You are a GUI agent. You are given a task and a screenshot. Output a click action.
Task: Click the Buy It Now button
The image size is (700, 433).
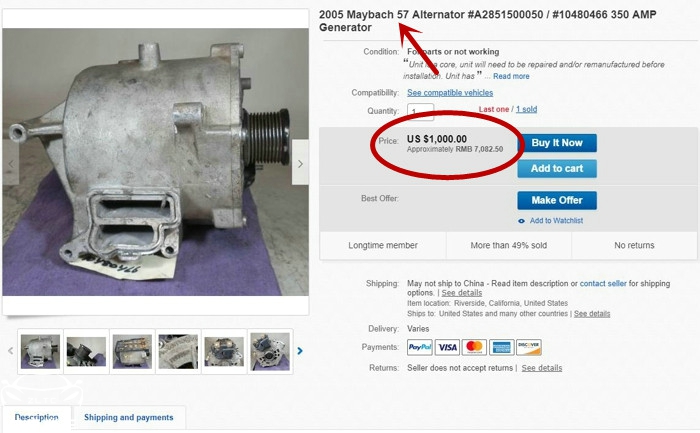557,143
